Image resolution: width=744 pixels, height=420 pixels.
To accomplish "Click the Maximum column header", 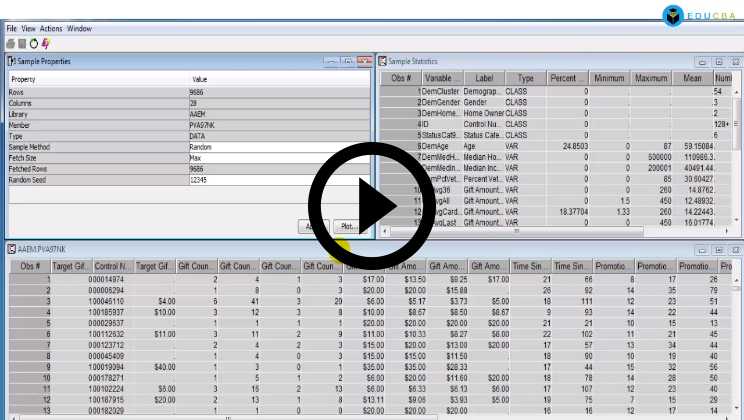I will pos(650,77).
